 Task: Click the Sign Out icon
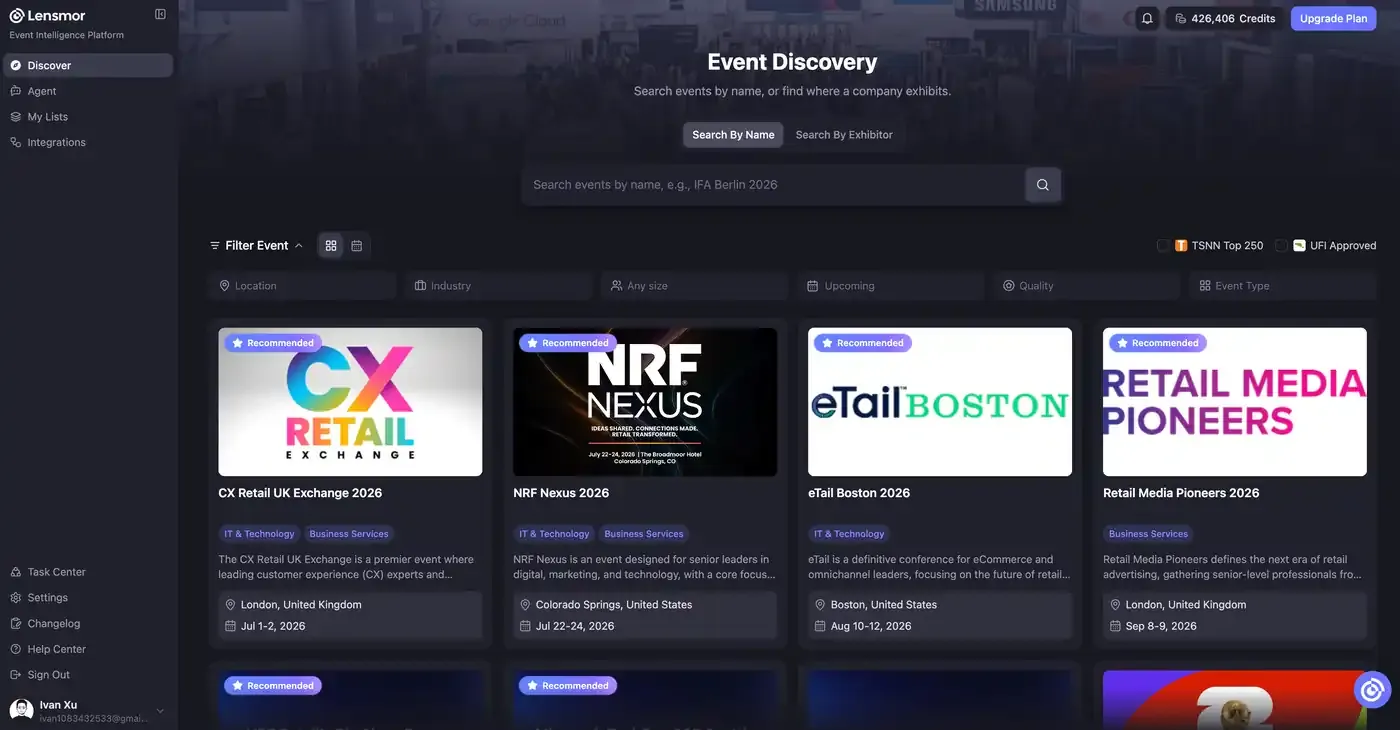pos(16,675)
